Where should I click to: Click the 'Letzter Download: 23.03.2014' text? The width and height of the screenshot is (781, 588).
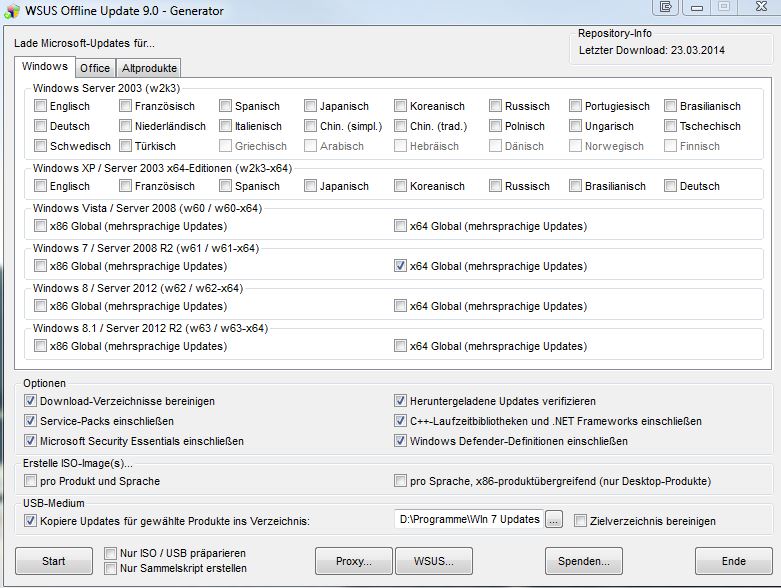pos(651,50)
